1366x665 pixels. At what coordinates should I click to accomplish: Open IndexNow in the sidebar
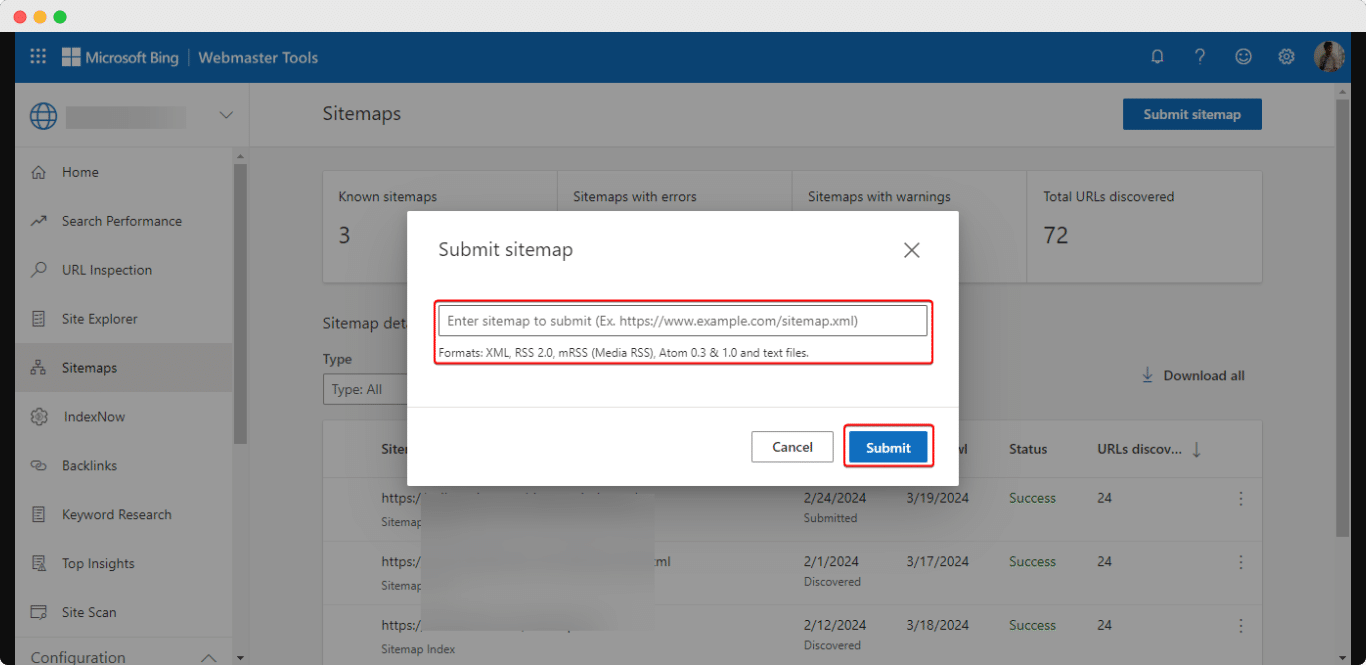94,417
